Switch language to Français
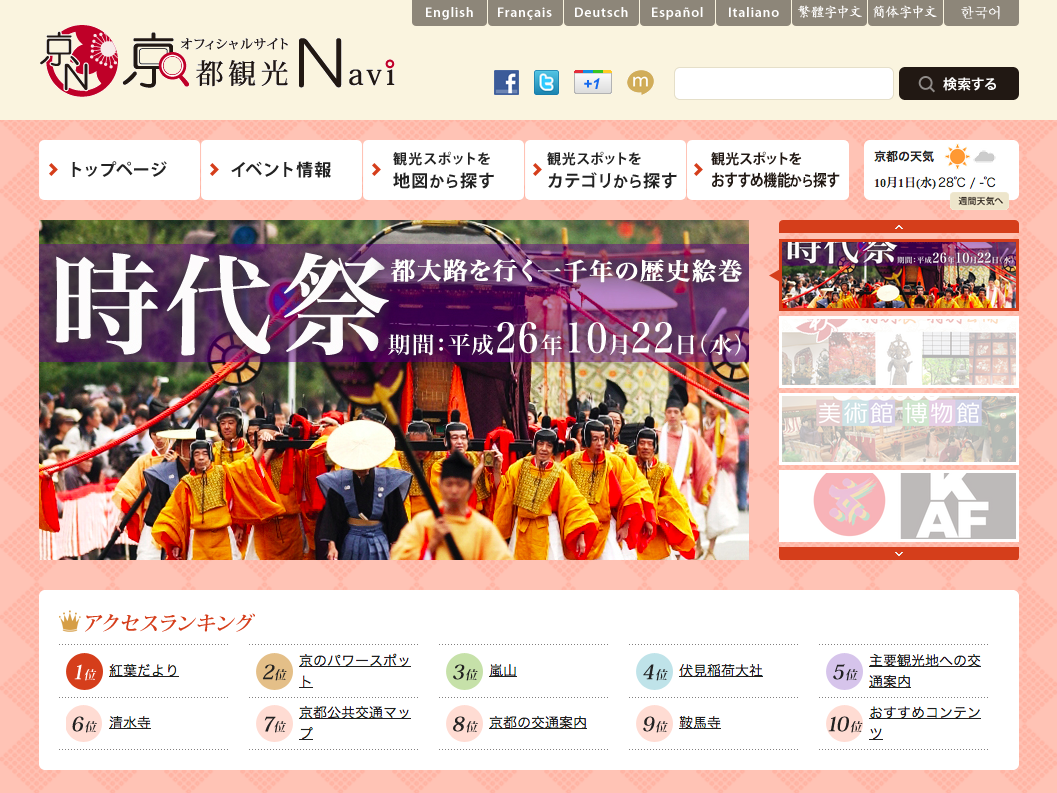1057x793 pixels. (x=524, y=12)
